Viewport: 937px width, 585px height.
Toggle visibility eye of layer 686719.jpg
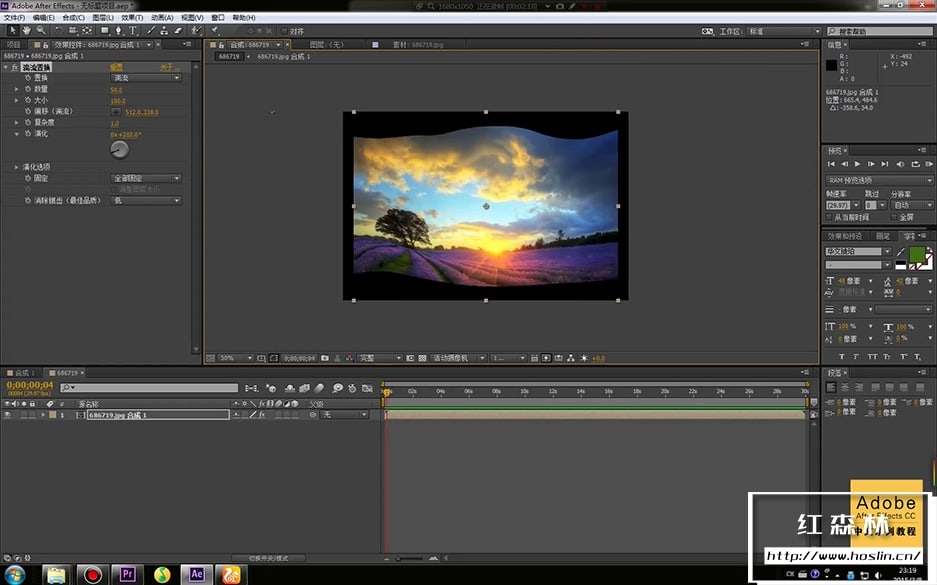pyautogui.click(x=7, y=415)
